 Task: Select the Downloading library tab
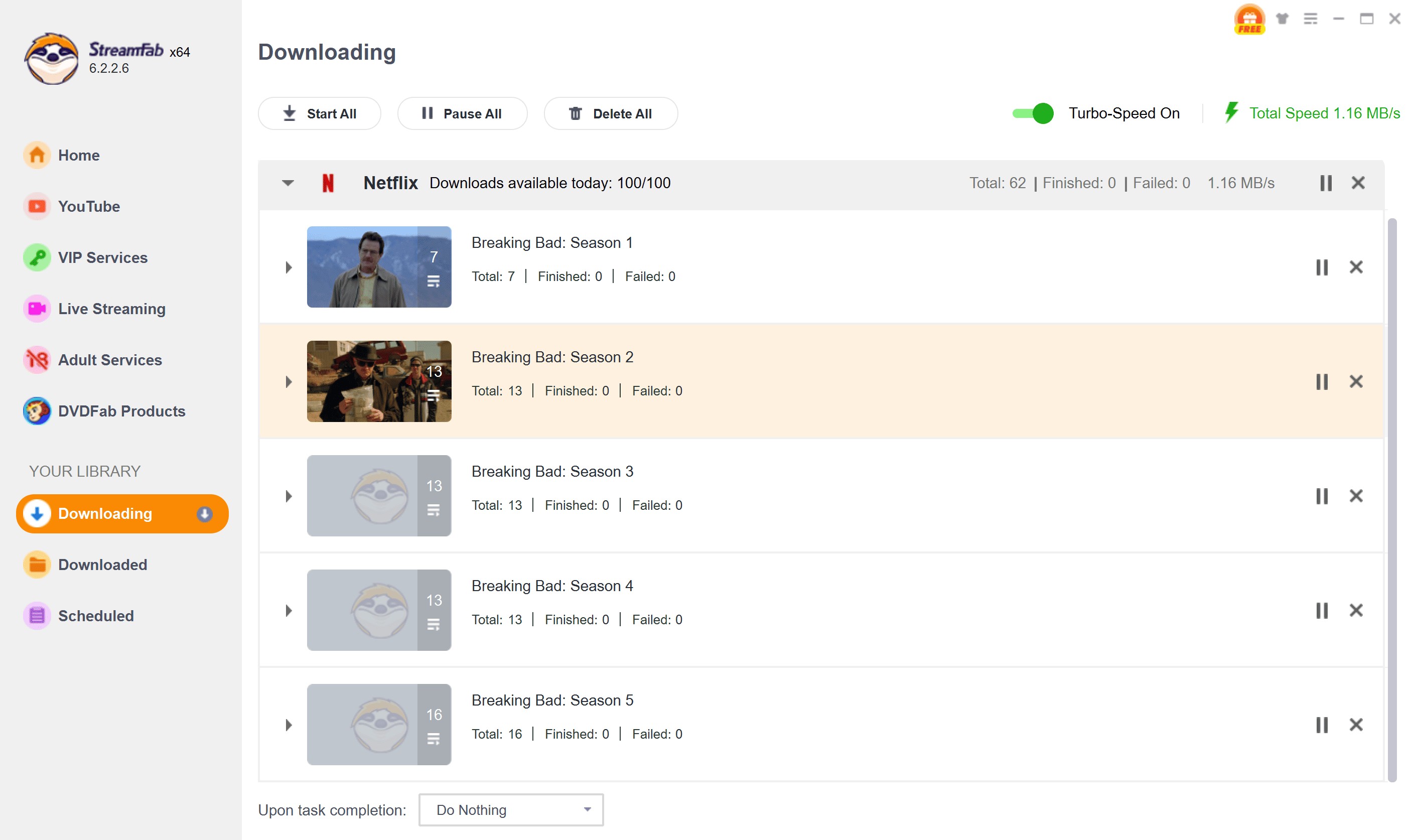point(121,513)
